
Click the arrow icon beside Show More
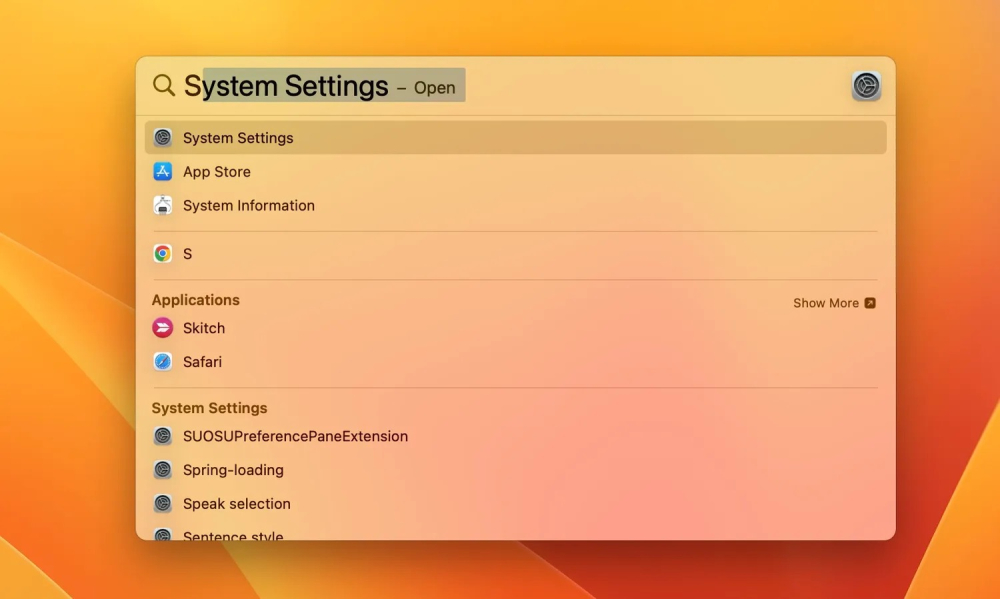pos(870,303)
